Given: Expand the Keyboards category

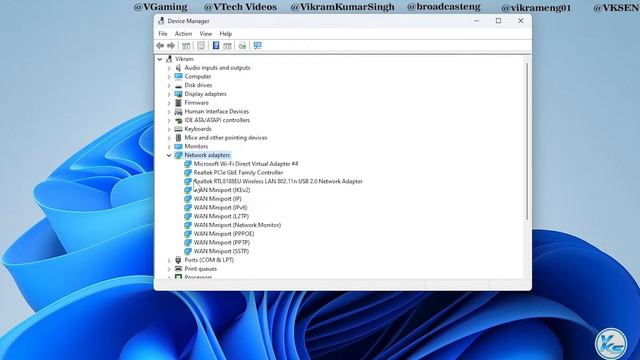Looking at the screenshot, I should (169, 129).
